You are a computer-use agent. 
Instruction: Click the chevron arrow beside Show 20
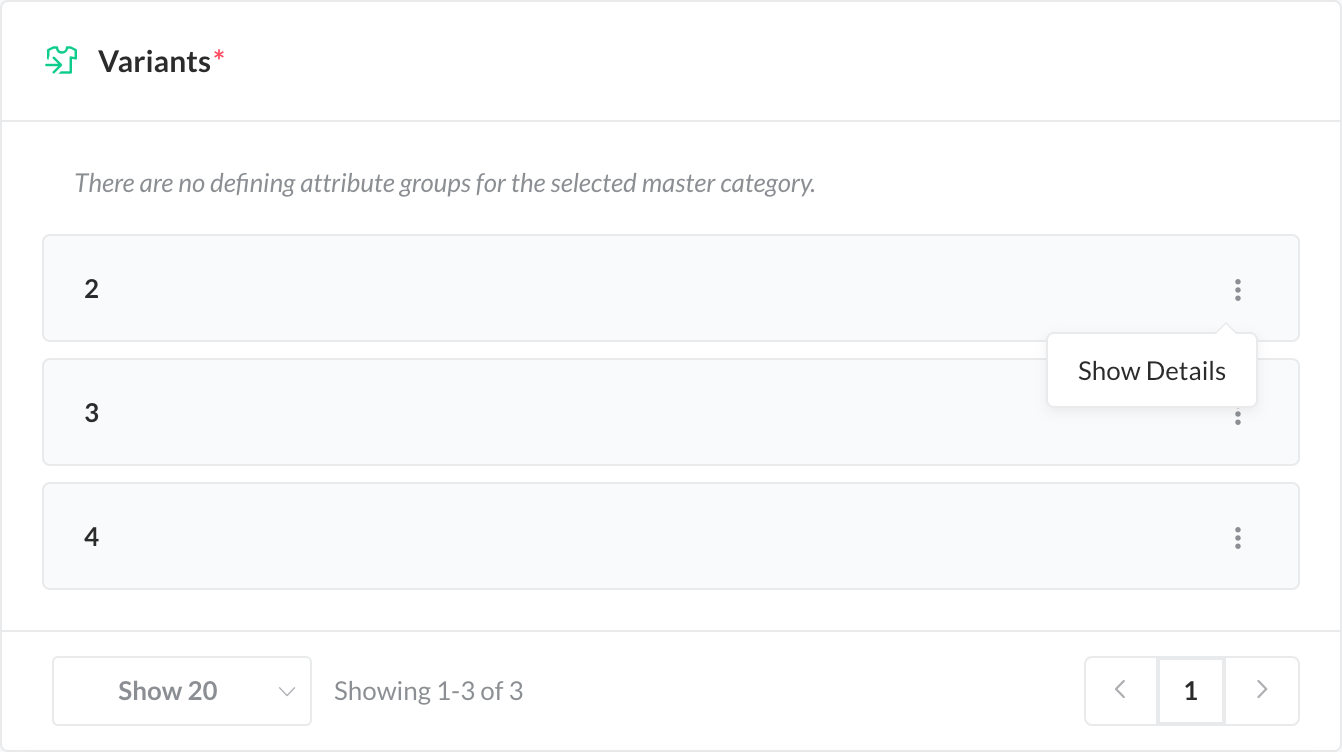click(x=287, y=691)
